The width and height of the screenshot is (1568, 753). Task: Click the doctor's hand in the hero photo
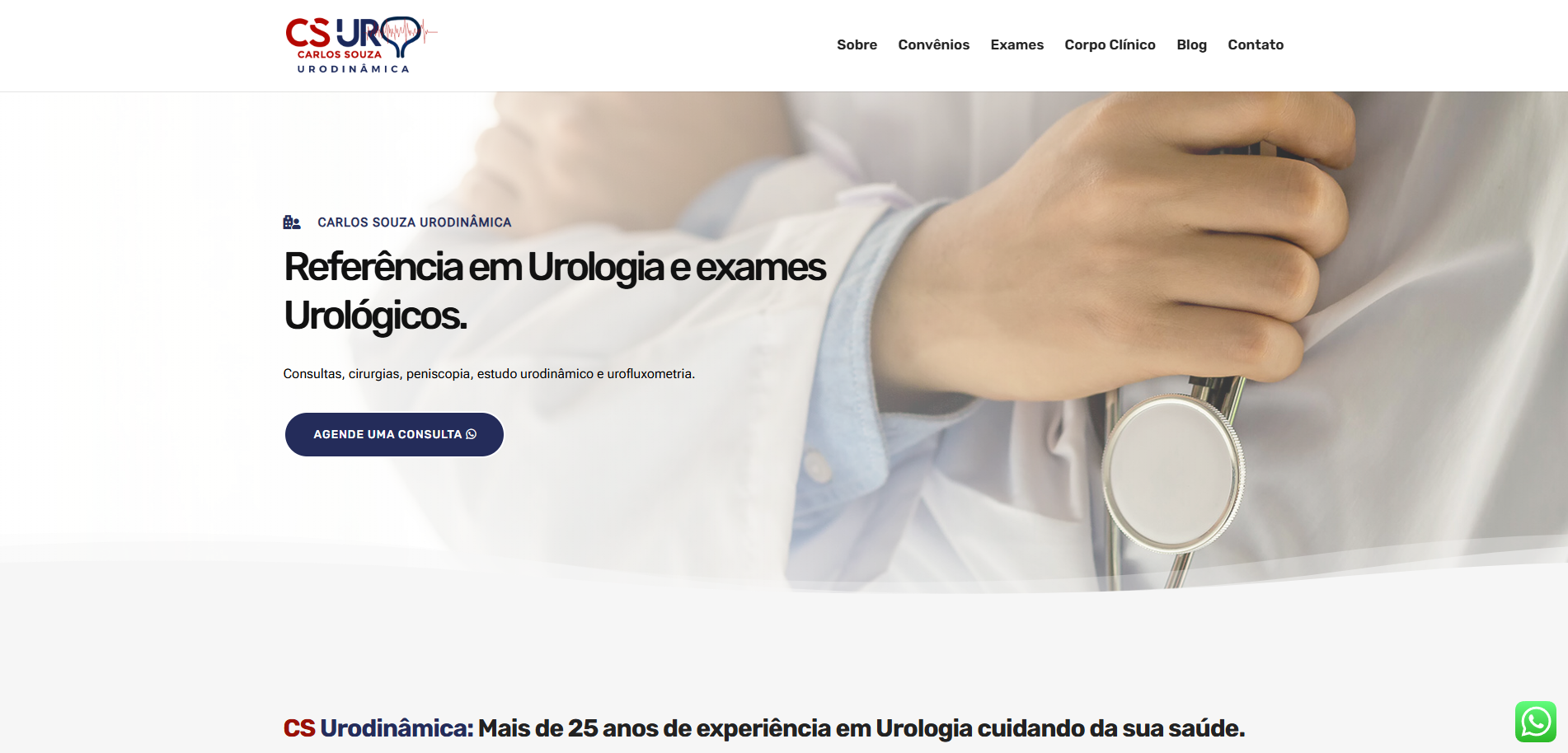coord(1138,247)
